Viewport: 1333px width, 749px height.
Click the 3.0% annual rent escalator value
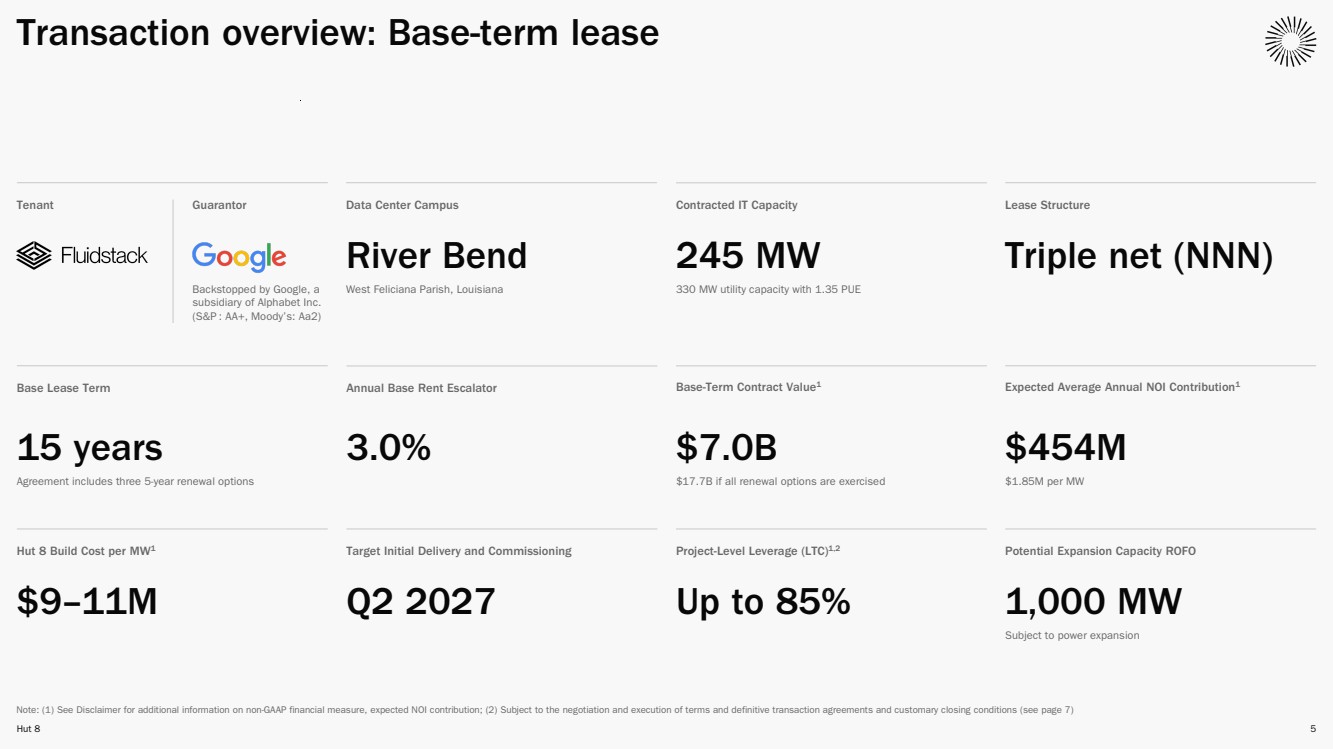[x=388, y=448]
